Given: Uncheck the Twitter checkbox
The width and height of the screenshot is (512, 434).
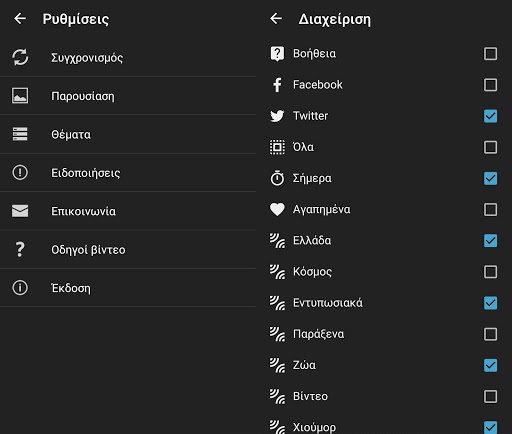Looking at the screenshot, I should tap(490, 116).
